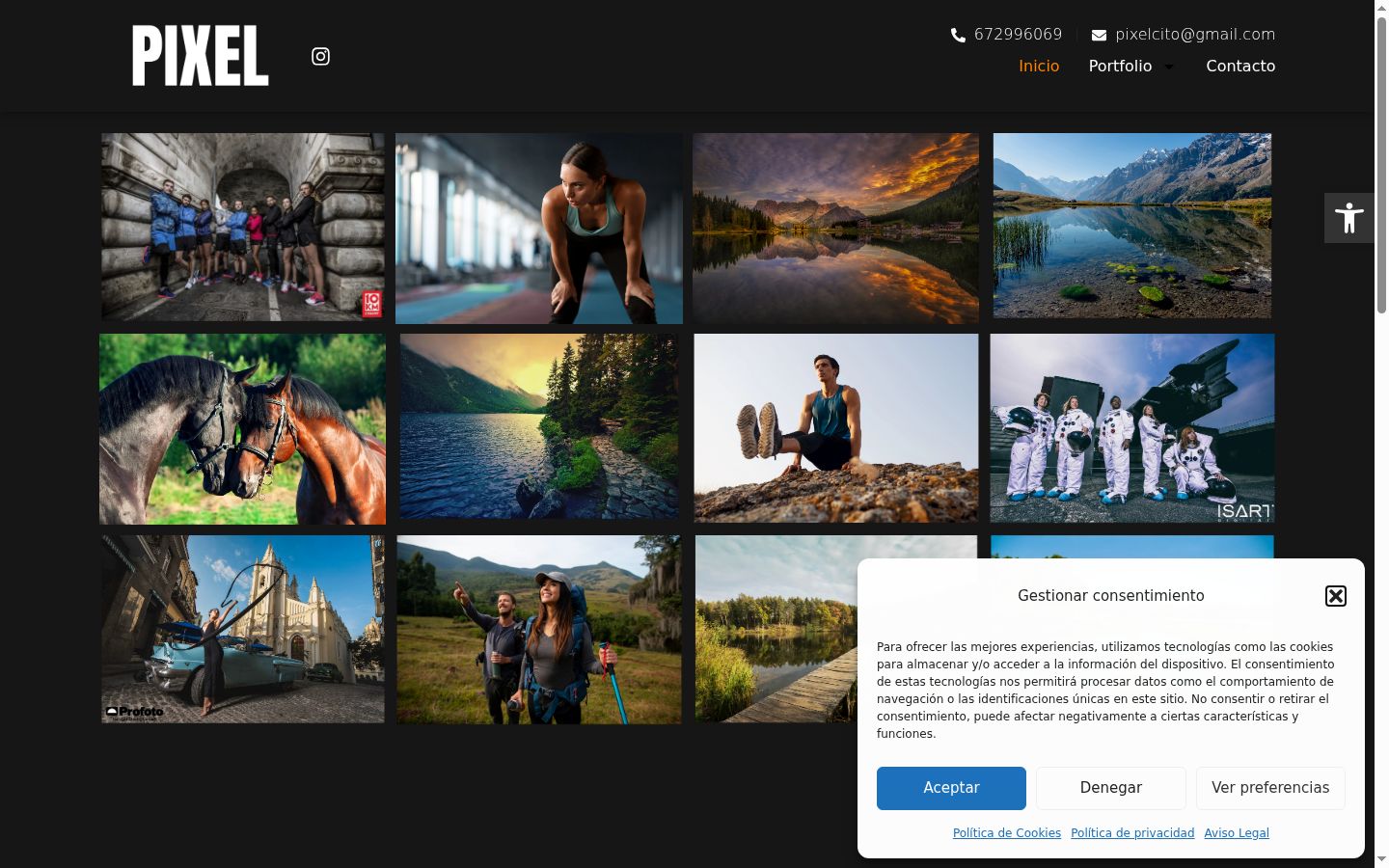The height and width of the screenshot is (868, 1389).
Task: Go to the Inicio menu item
Action: tap(1039, 66)
